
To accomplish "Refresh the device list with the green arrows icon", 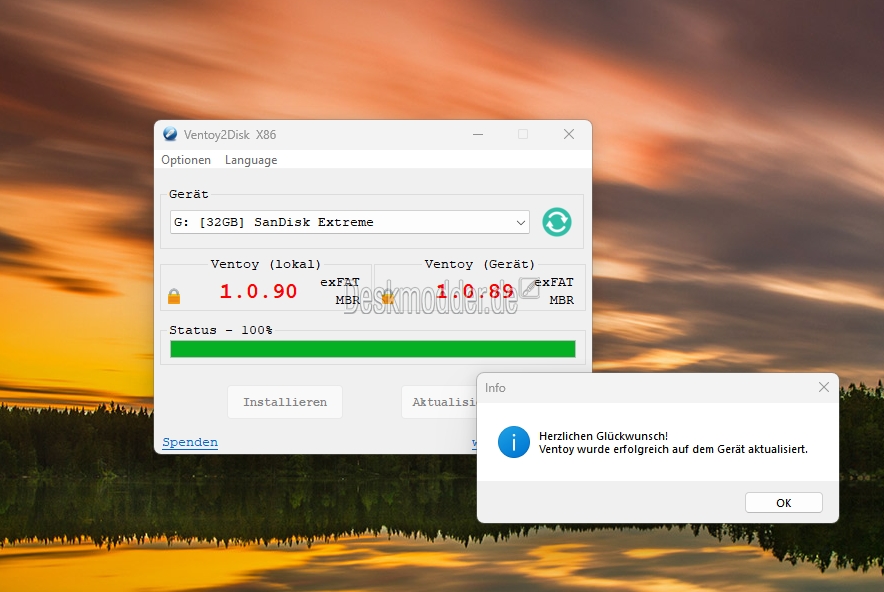I will point(557,222).
